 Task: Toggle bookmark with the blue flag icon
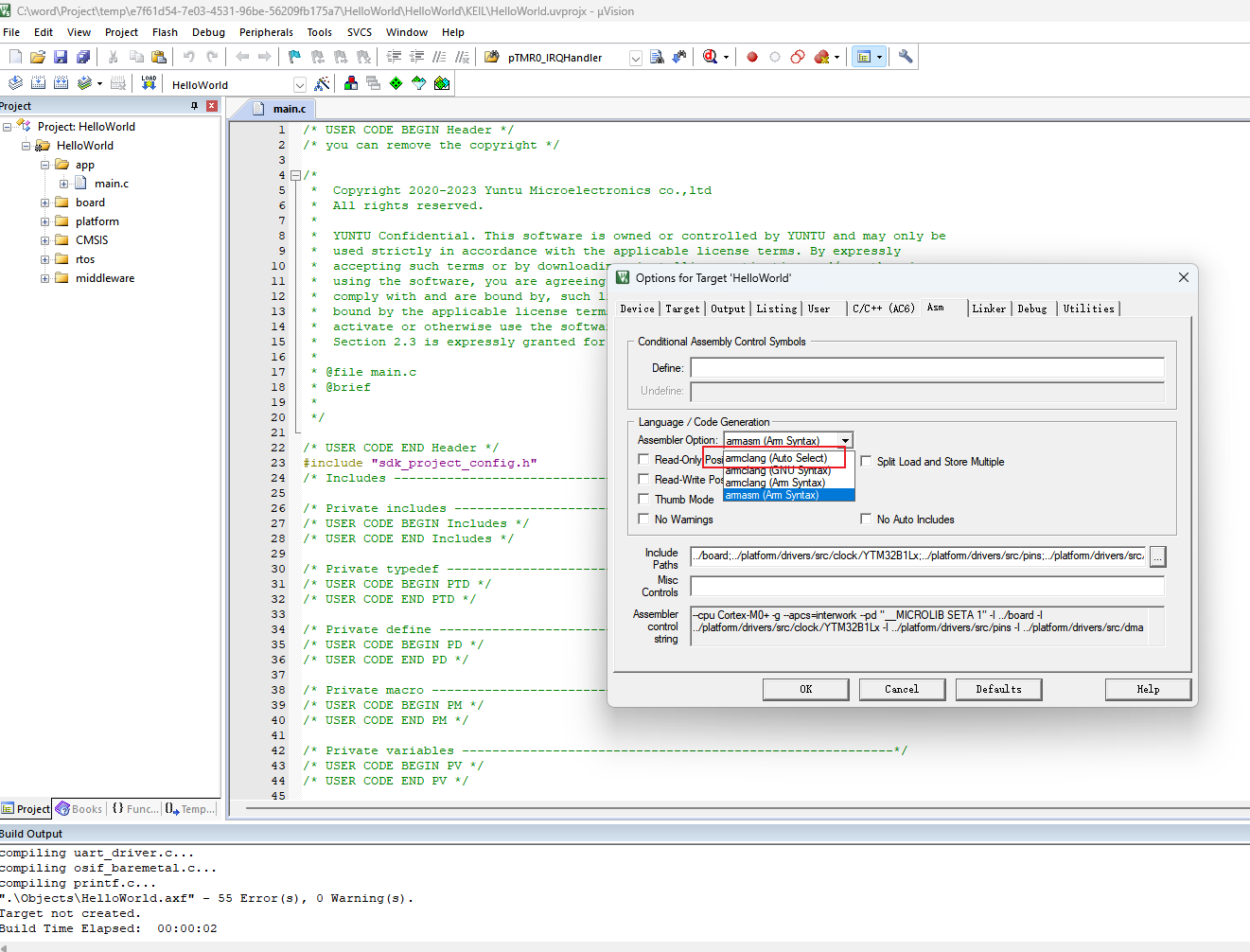point(294,57)
